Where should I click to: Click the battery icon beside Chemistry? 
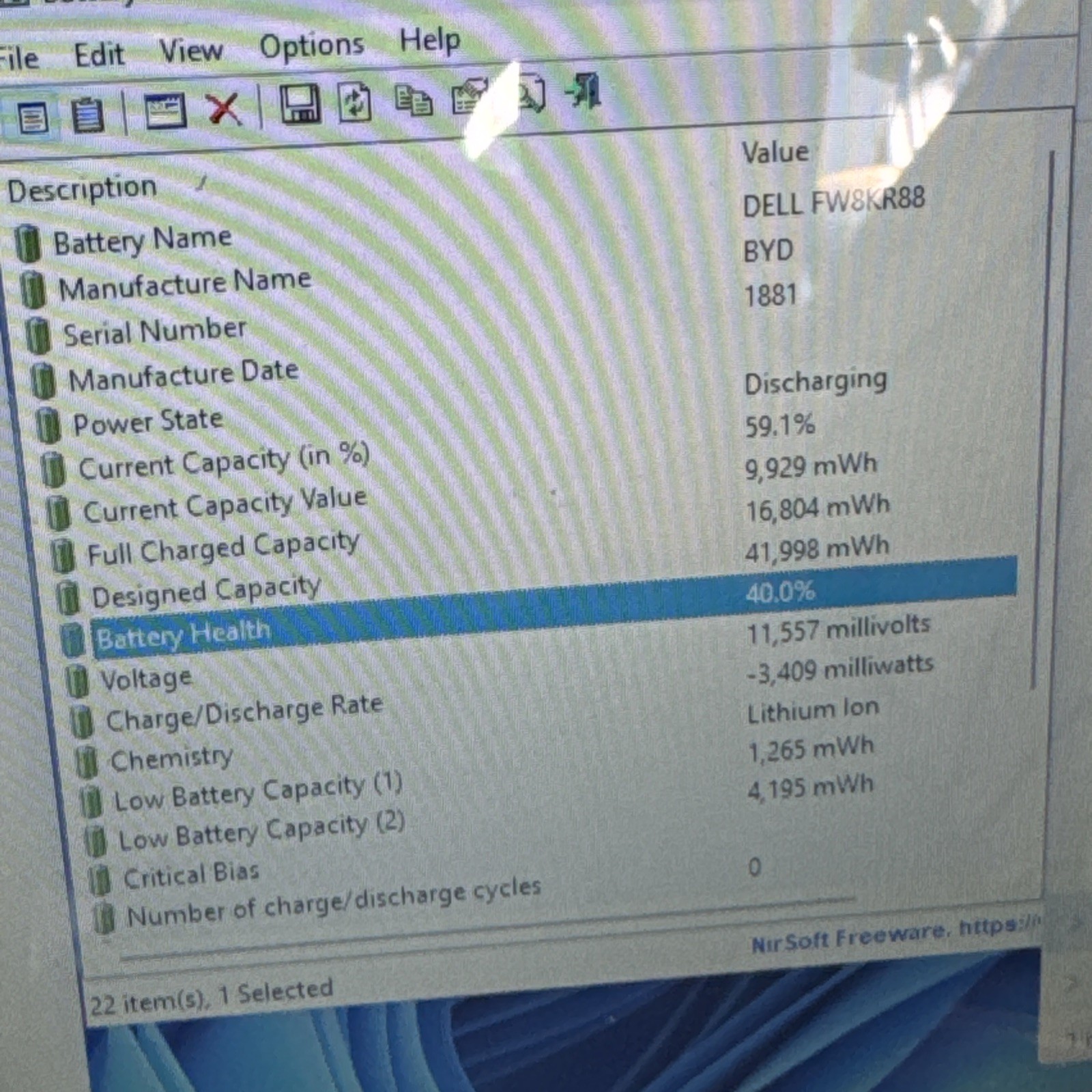[87, 762]
